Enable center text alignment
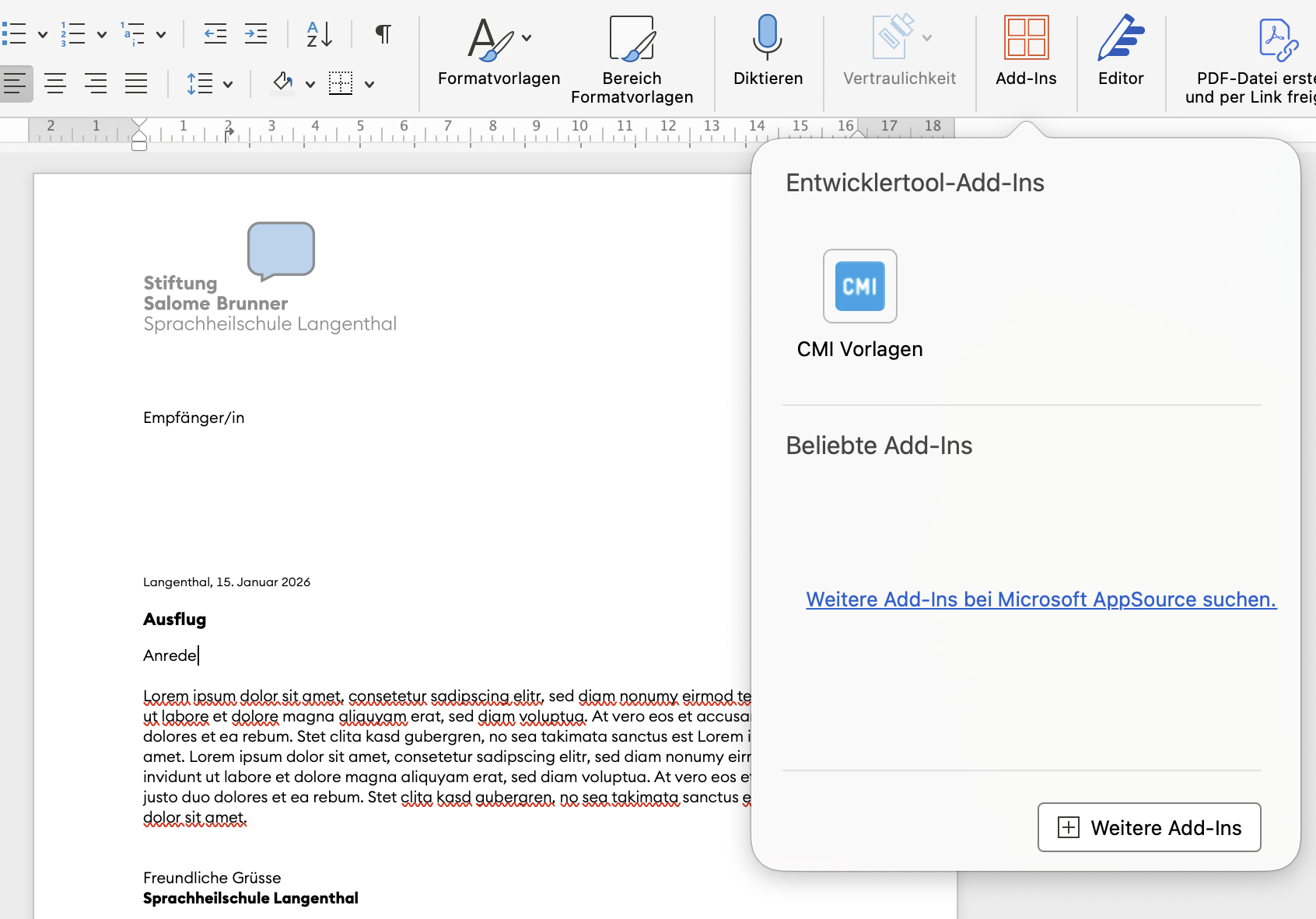The width and height of the screenshot is (1316, 919). pos(55,83)
